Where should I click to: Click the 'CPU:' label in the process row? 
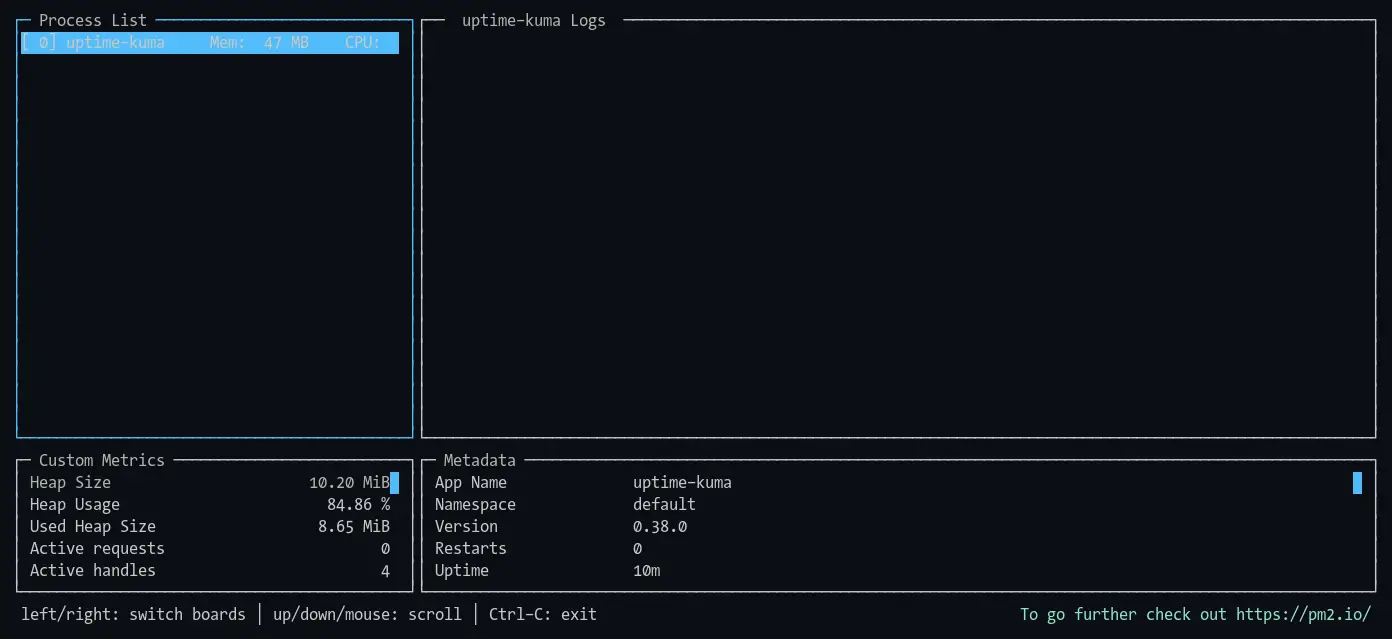click(x=363, y=43)
